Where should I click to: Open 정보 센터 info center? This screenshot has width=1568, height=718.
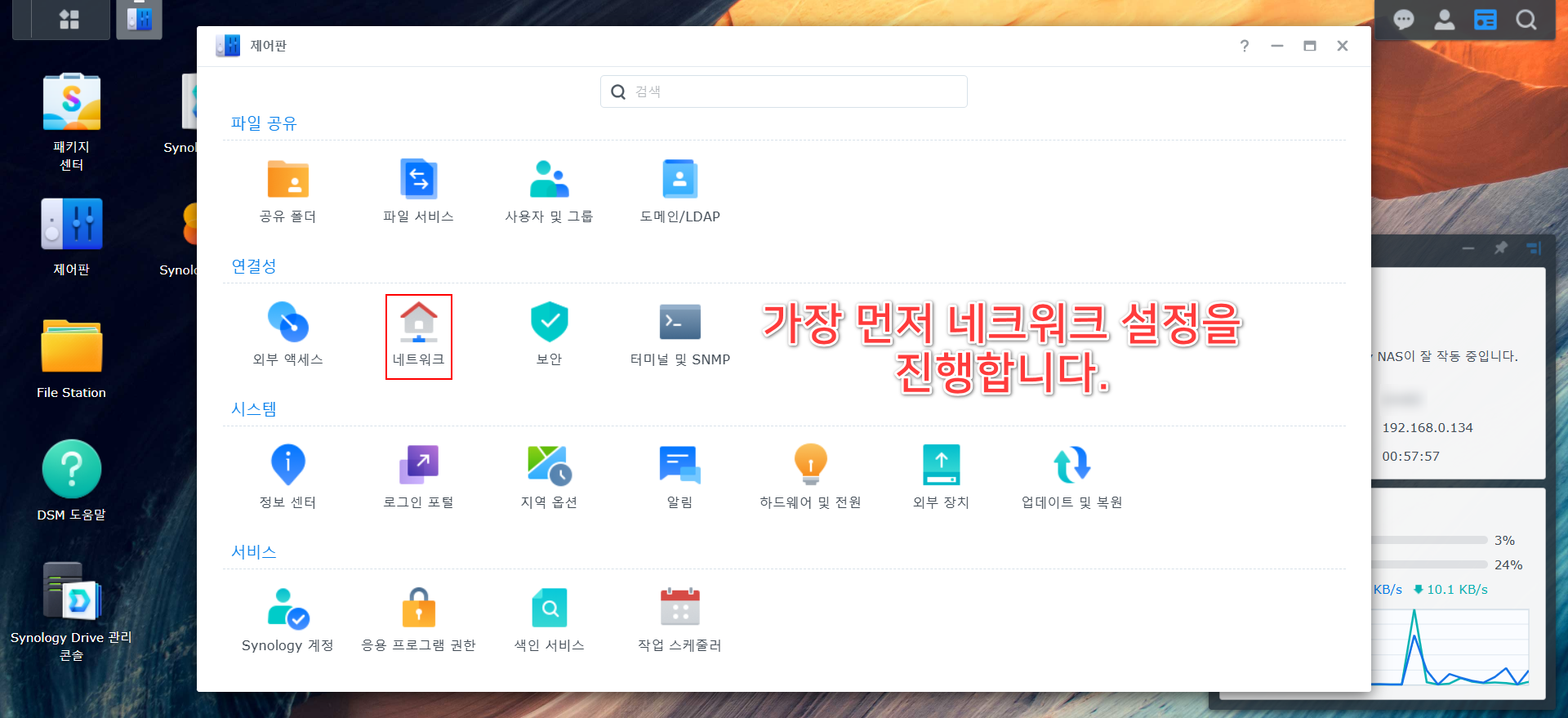tap(287, 479)
